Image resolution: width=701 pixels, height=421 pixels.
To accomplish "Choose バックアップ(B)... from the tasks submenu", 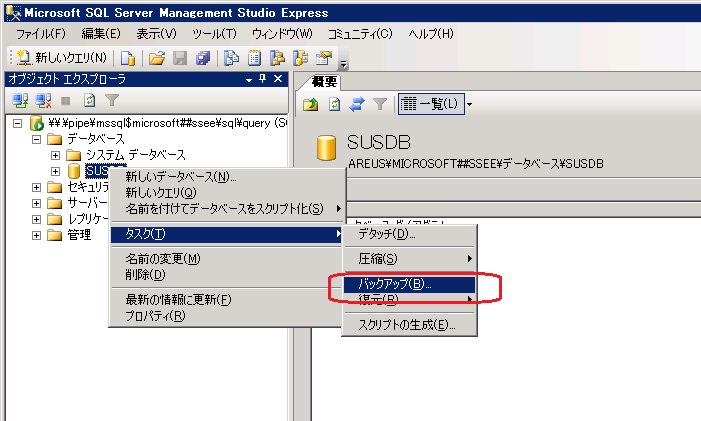I will tap(409, 284).
